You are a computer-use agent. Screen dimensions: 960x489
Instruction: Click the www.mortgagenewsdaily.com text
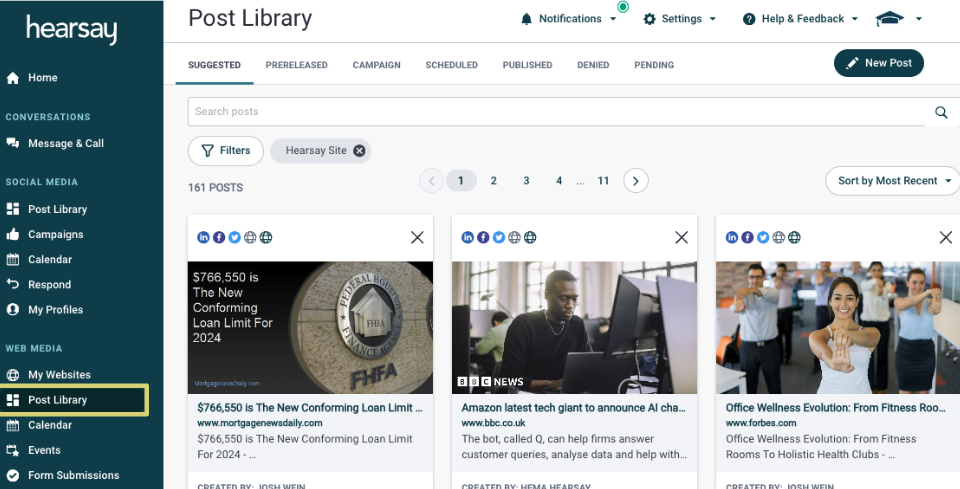pos(260,423)
